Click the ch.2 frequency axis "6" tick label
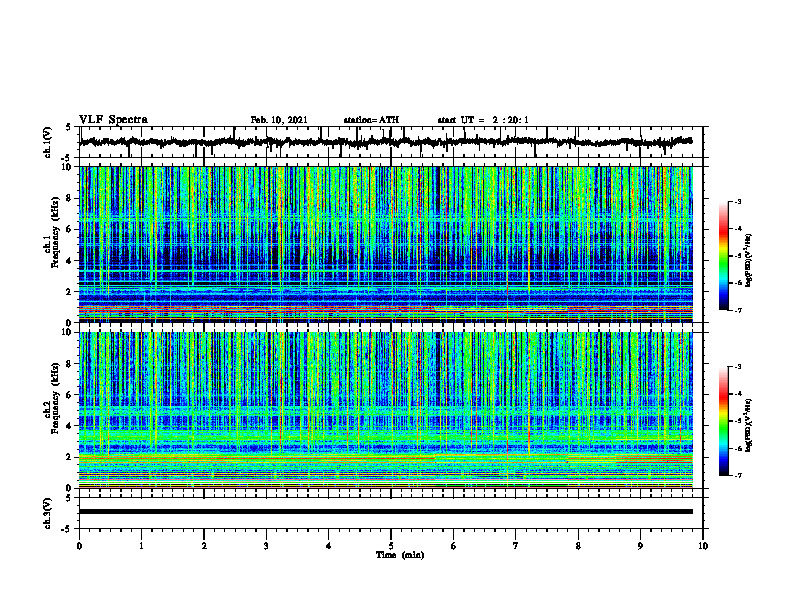Screen dimensions: 792x612 (70, 394)
